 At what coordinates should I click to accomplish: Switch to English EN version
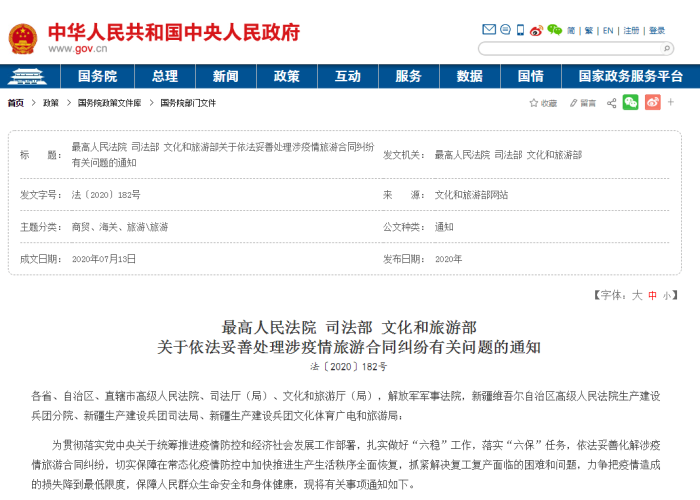pos(608,30)
